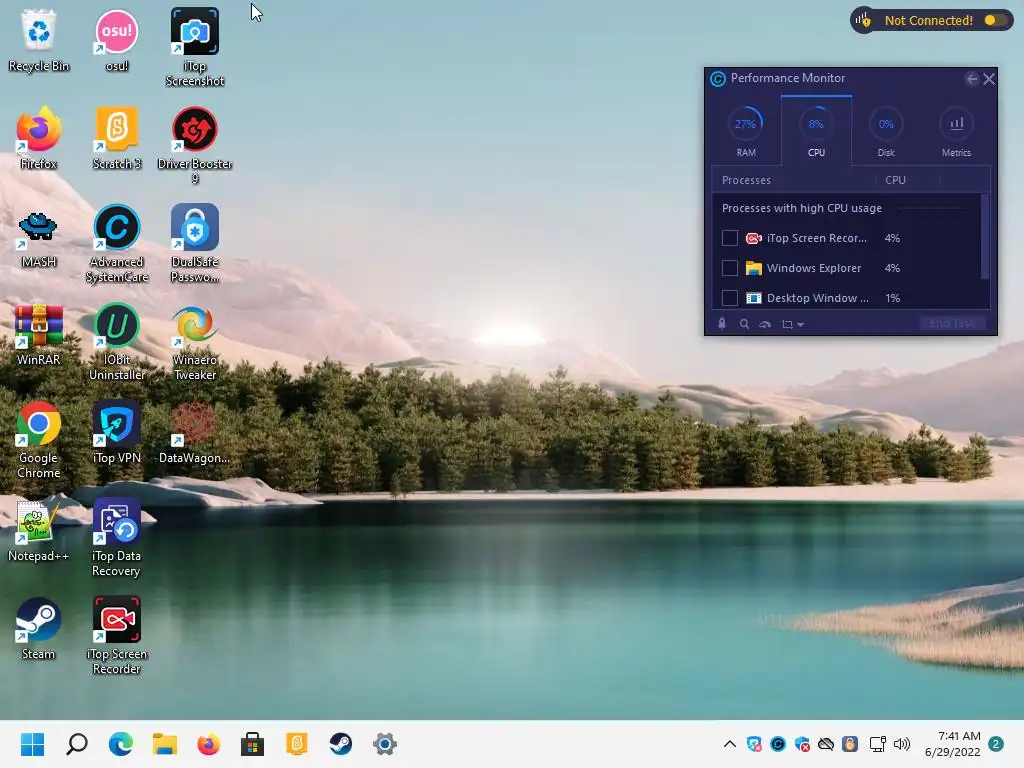
Task: Select the Google Chrome desktop shortcut
Action: click(39, 439)
